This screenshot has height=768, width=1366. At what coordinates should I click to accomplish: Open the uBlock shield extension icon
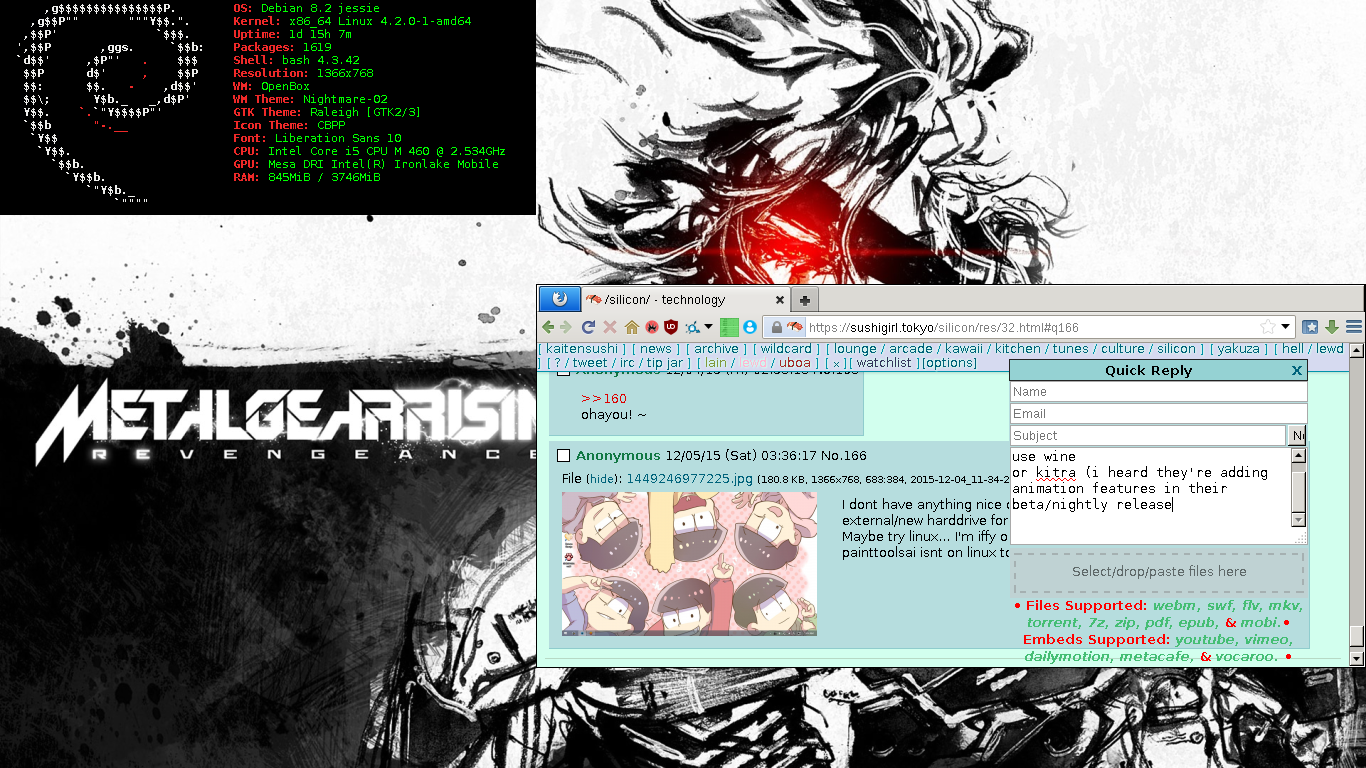pyautogui.click(x=671, y=327)
